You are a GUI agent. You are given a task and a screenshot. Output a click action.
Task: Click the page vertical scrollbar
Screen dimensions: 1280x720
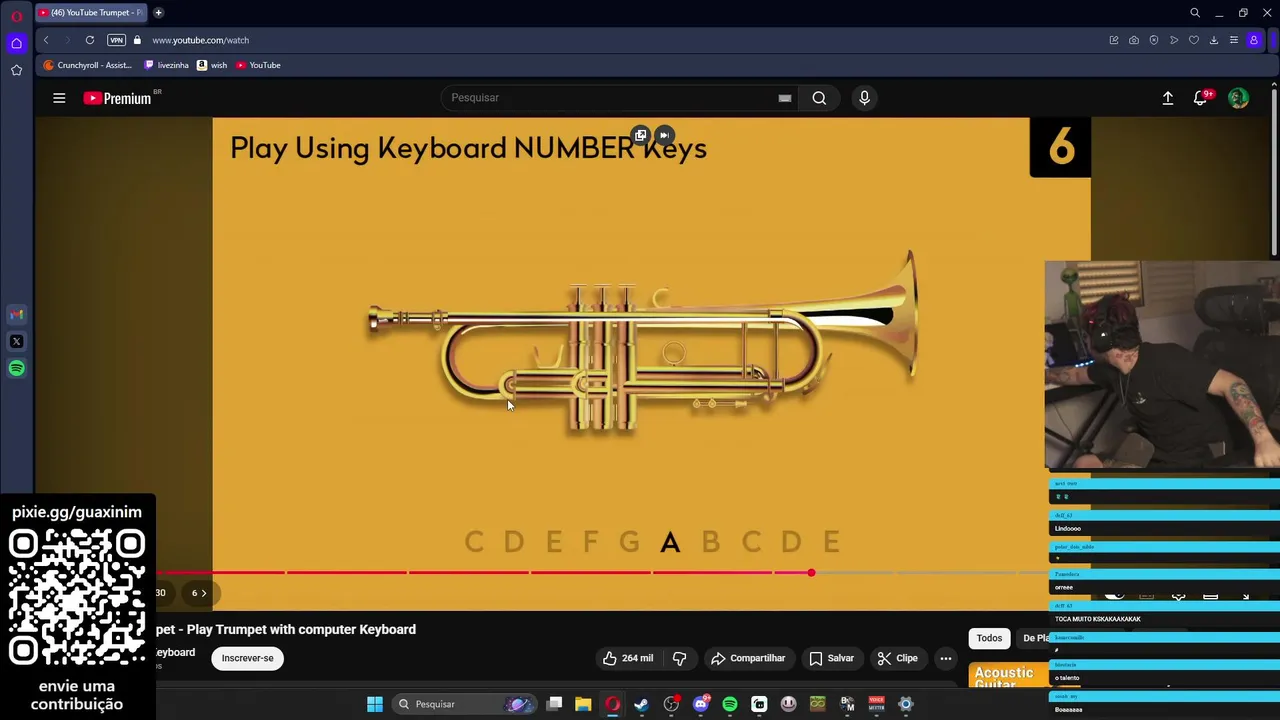1275,170
